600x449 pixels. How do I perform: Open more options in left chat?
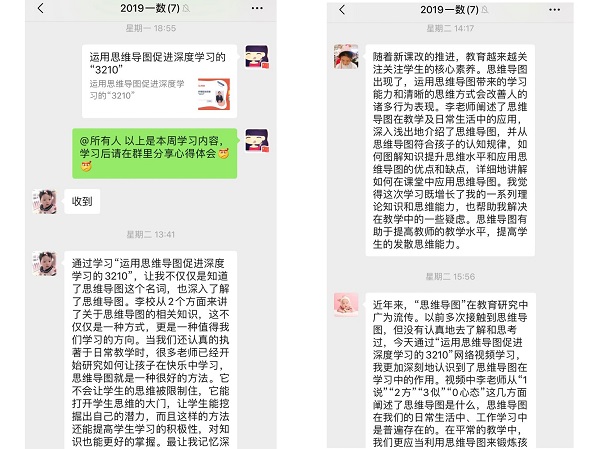257,8
